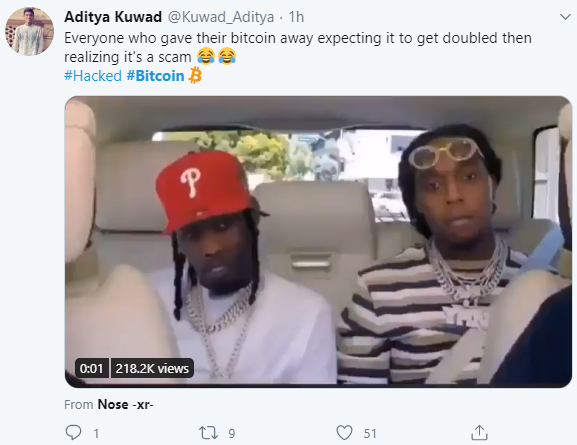Click the retweet count 9
This screenshot has height=445, width=577.
[x=231, y=434]
